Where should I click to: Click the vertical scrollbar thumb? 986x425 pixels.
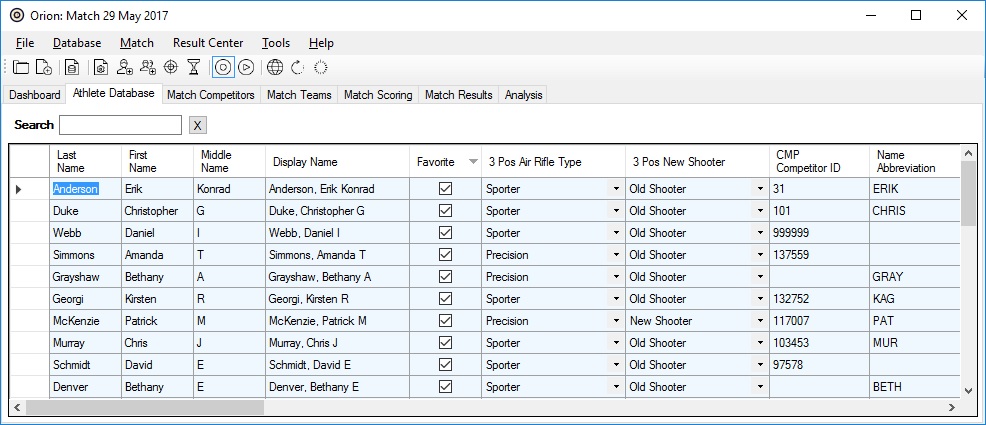(x=968, y=192)
